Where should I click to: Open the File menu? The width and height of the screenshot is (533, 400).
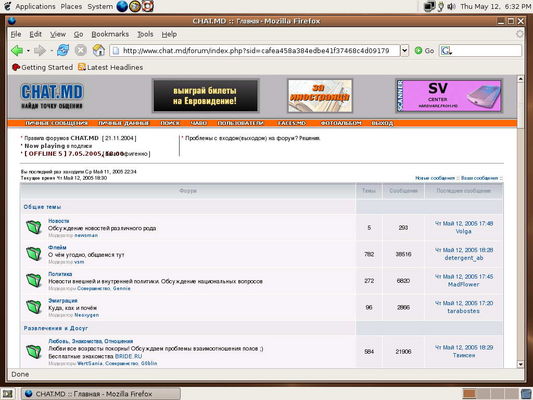[x=16, y=34]
